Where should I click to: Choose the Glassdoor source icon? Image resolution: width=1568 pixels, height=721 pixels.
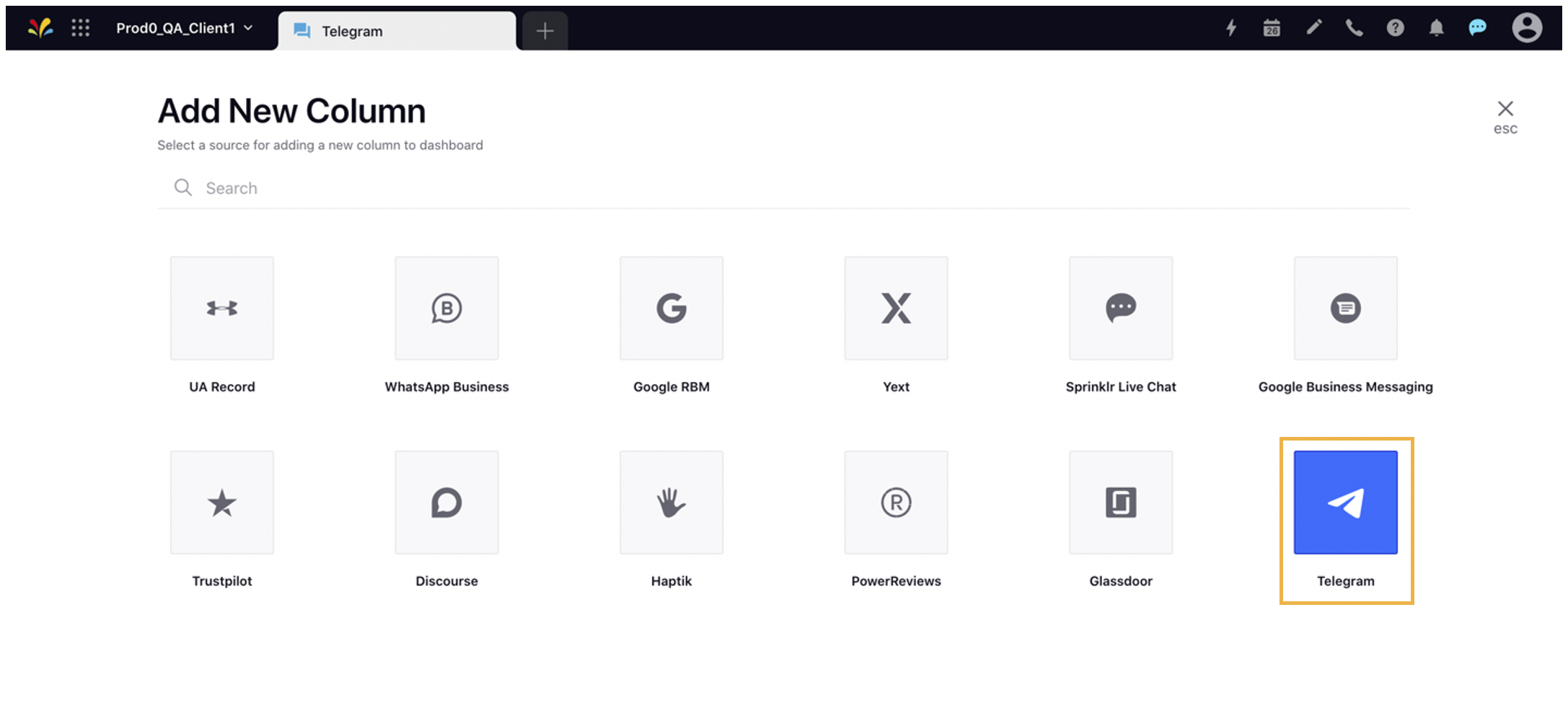[x=1121, y=503]
